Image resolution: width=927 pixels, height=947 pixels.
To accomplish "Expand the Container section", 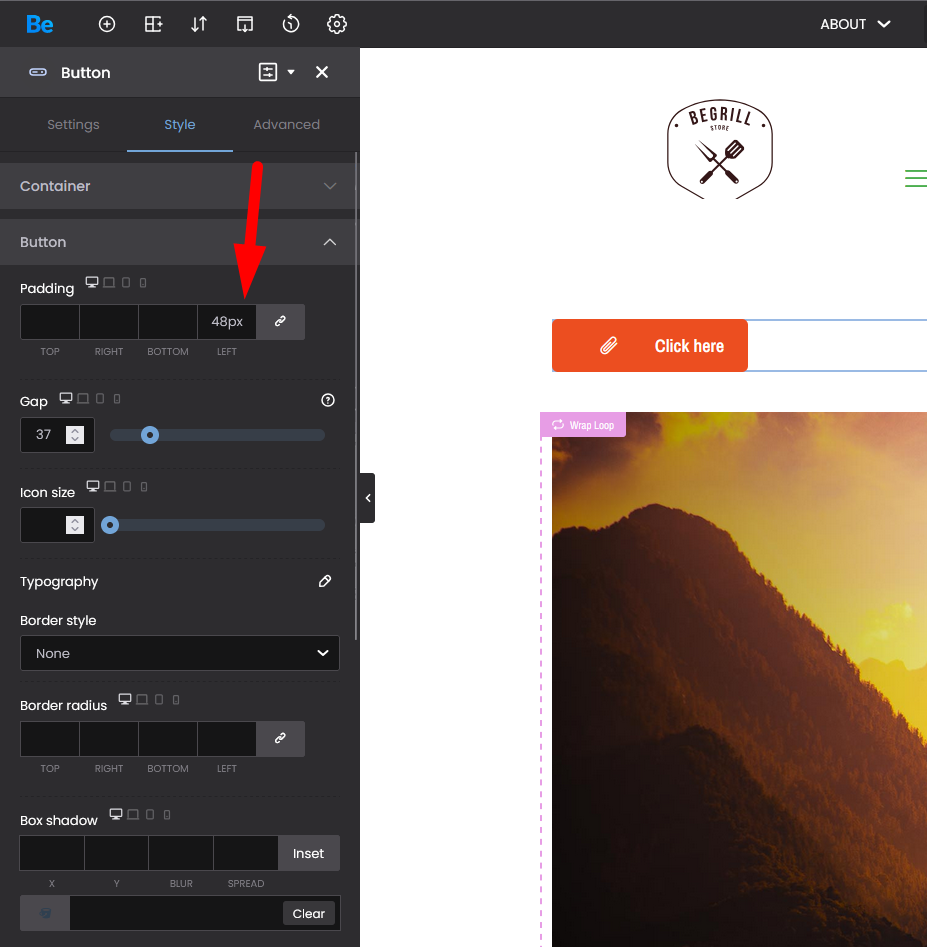I will [x=180, y=186].
